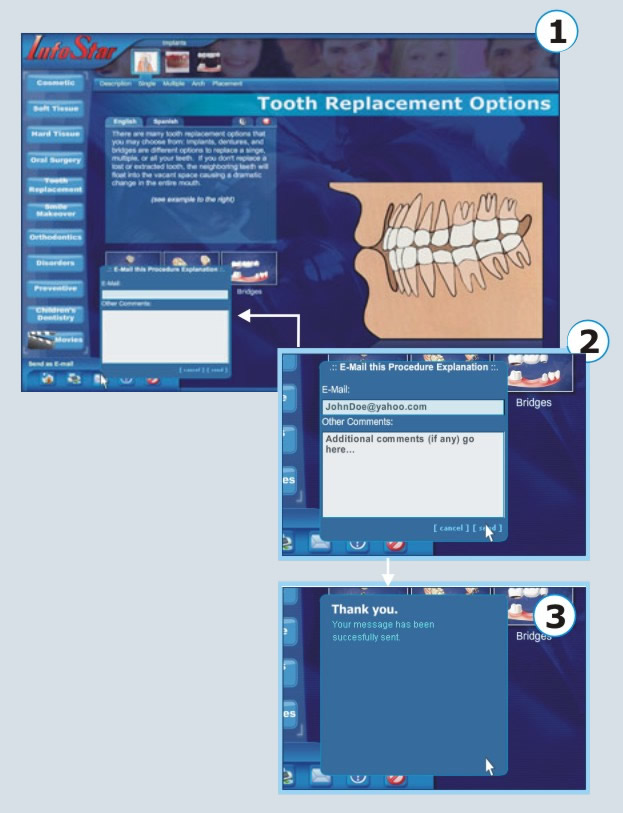Open the Hard Tissue category
The width and height of the screenshot is (623, 813).
(55, 134)
